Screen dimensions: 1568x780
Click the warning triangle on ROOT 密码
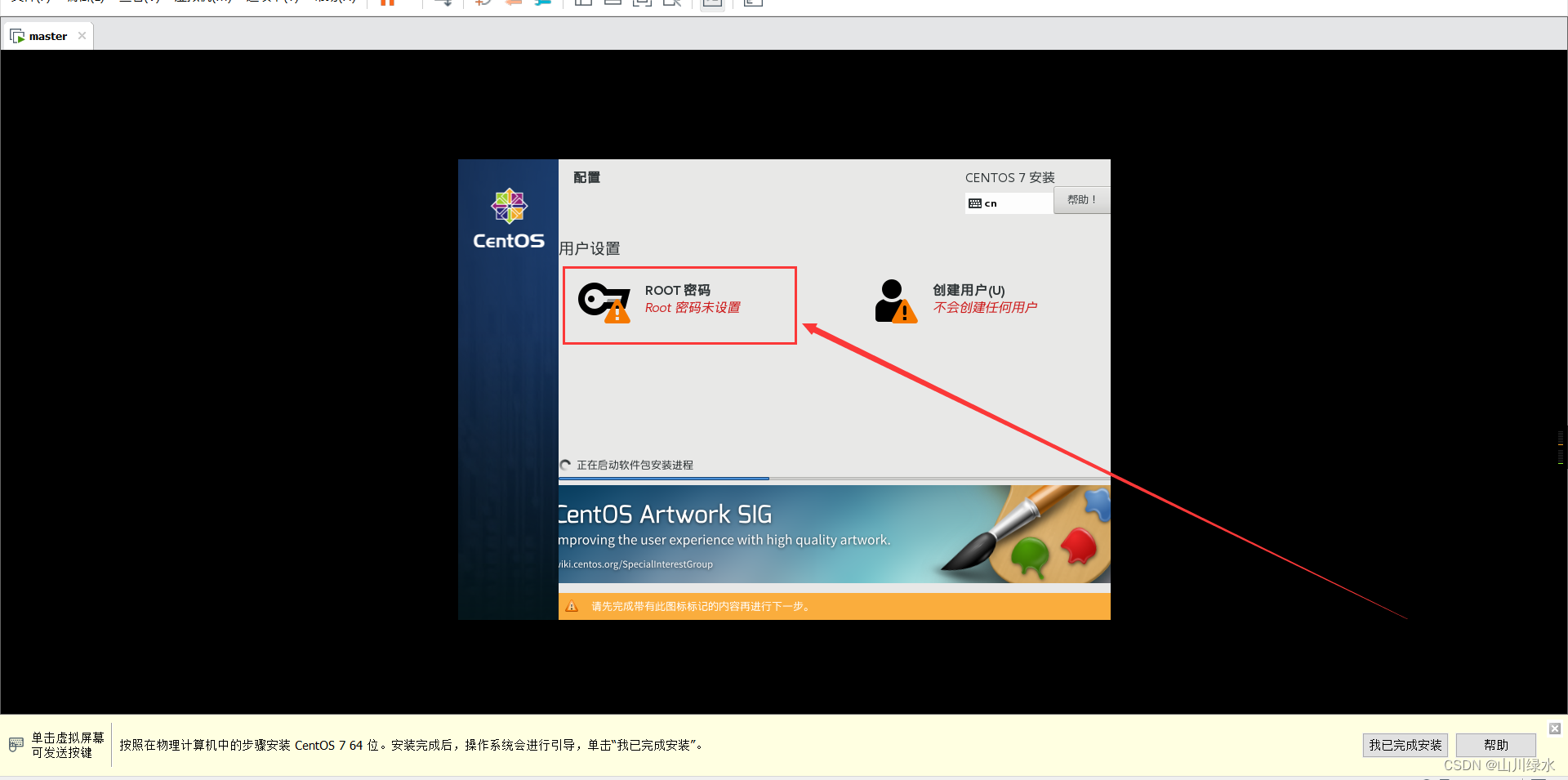pos(618,313)
